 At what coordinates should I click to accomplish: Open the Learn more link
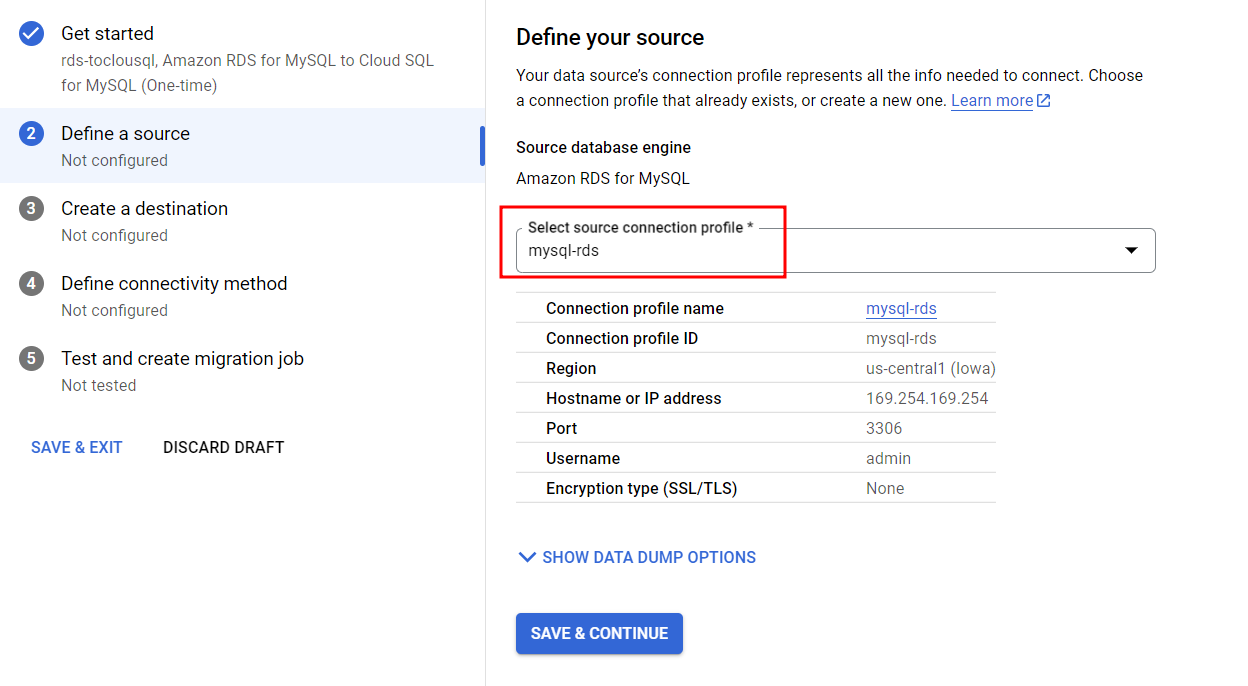point(991,101)
